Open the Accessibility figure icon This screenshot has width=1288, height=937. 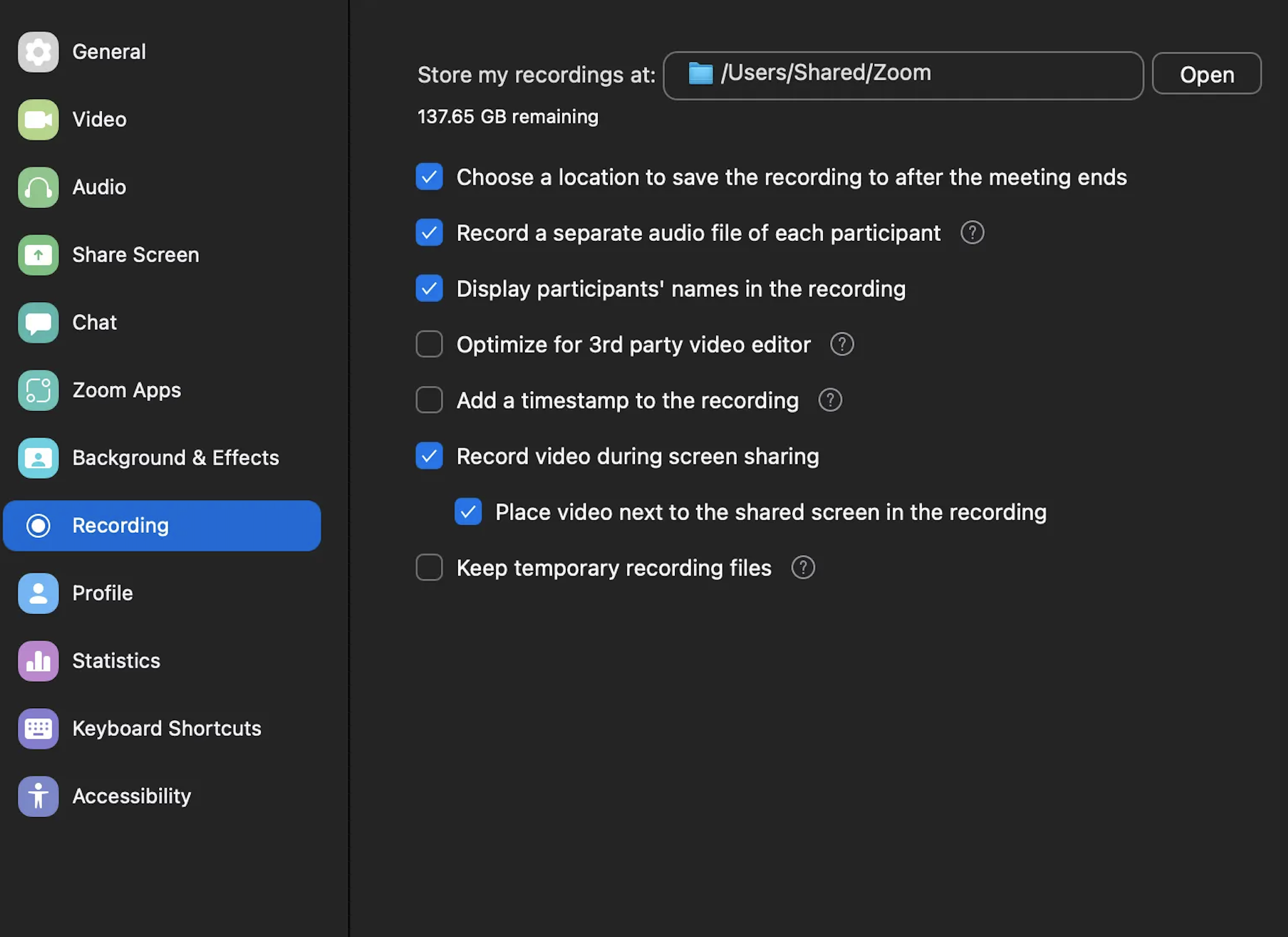pos(38,796)
